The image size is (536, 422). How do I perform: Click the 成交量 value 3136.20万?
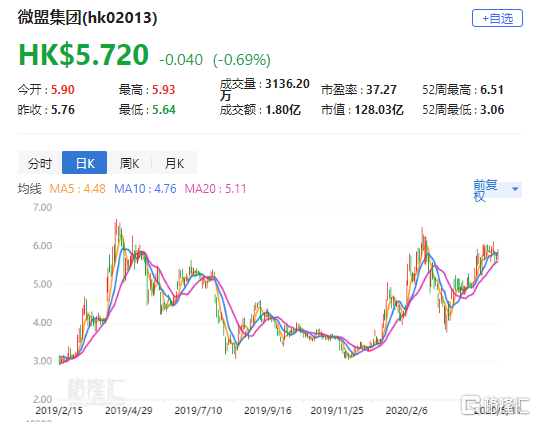point(265,90)
